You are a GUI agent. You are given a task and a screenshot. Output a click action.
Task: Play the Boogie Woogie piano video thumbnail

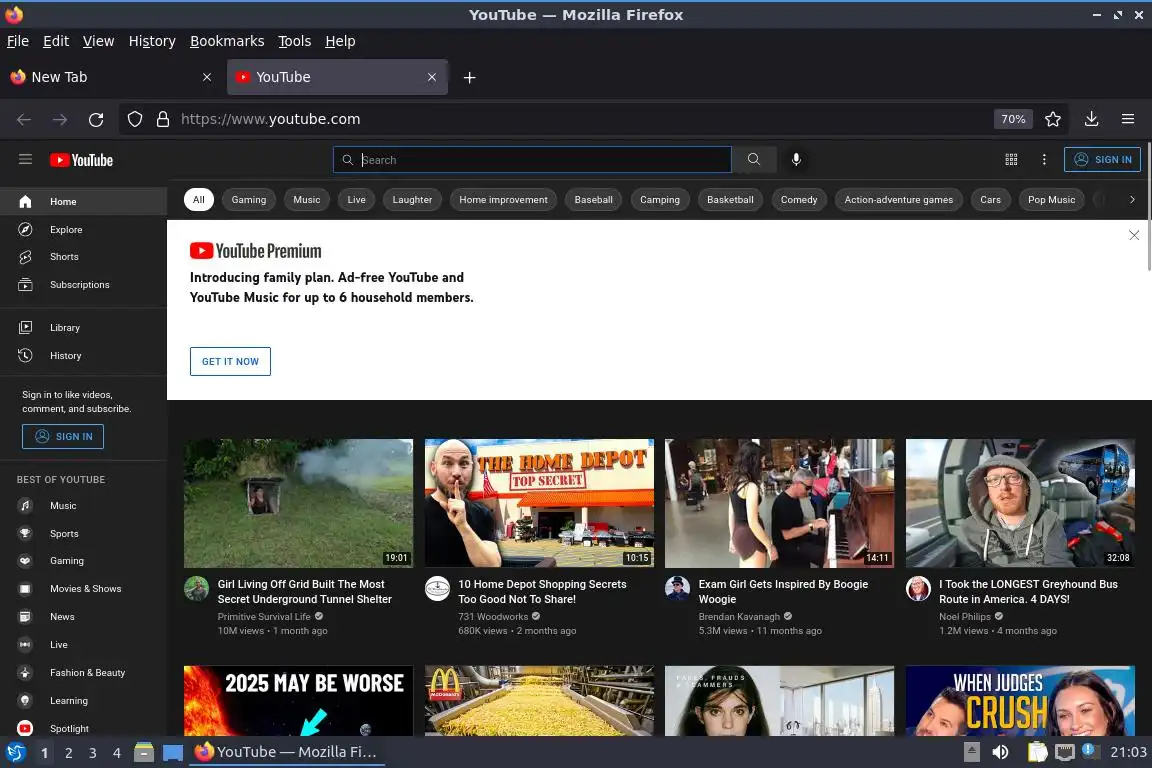pyautogui.click(x=780, y=503)
